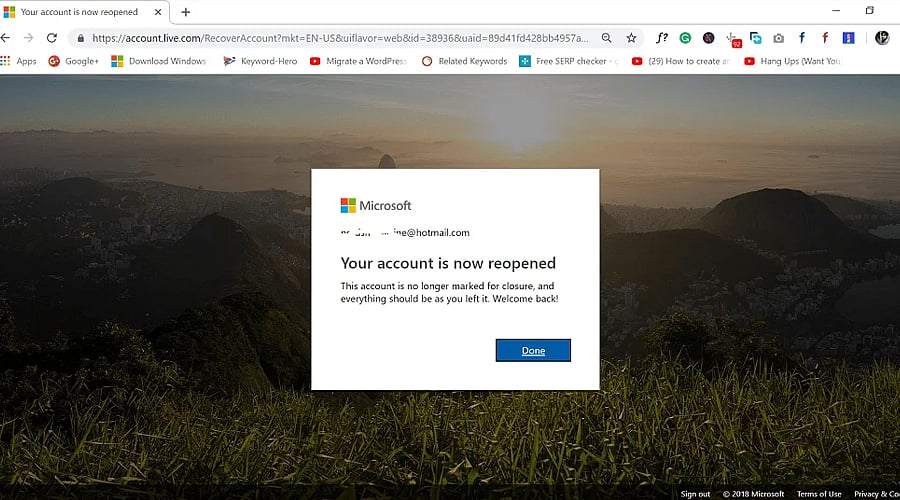Open the zoom magnifier icon in address bar

[x=606, y=38]
